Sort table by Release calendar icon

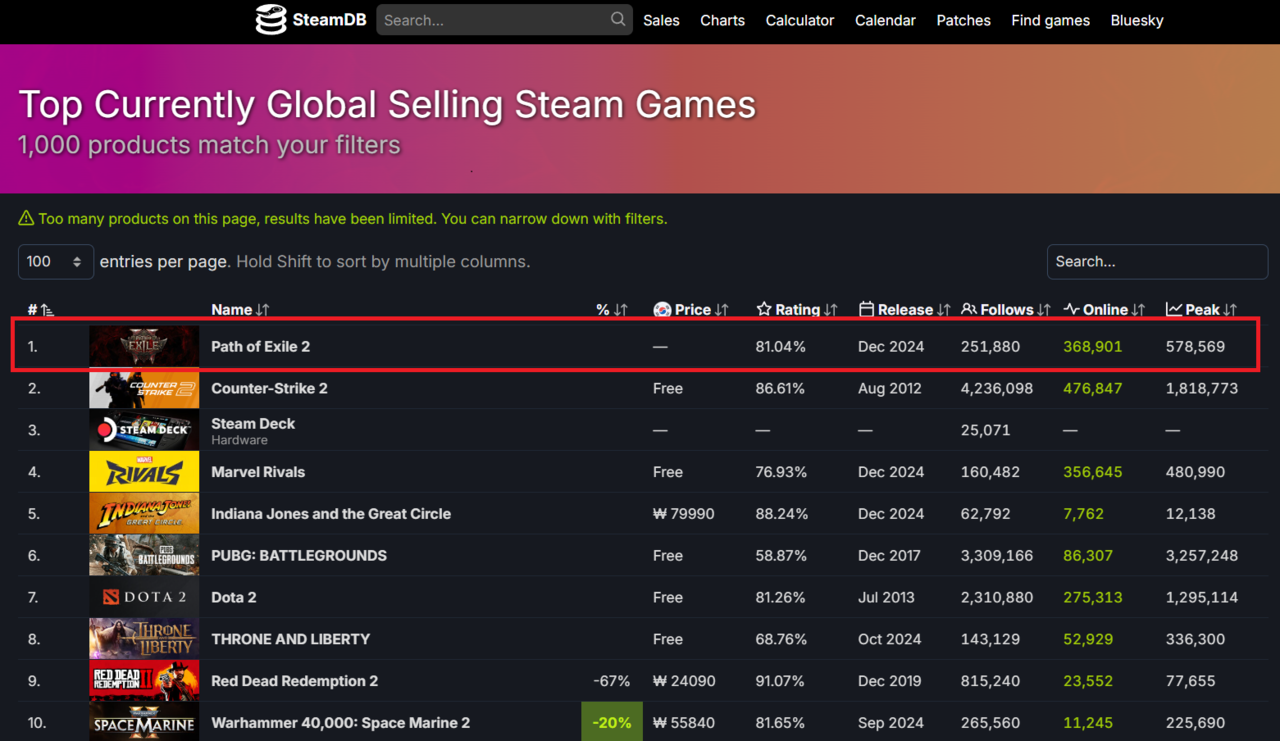click(x=866, y=310)
